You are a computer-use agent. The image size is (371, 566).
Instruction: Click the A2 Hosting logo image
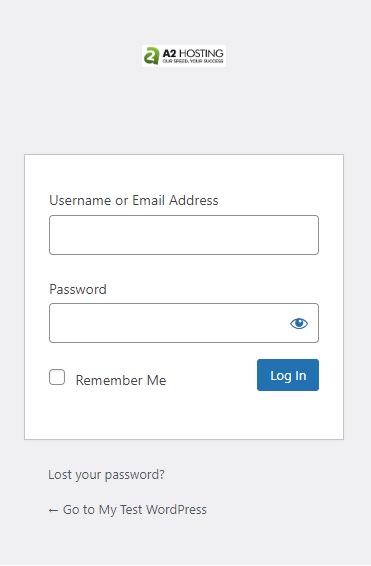184,56
